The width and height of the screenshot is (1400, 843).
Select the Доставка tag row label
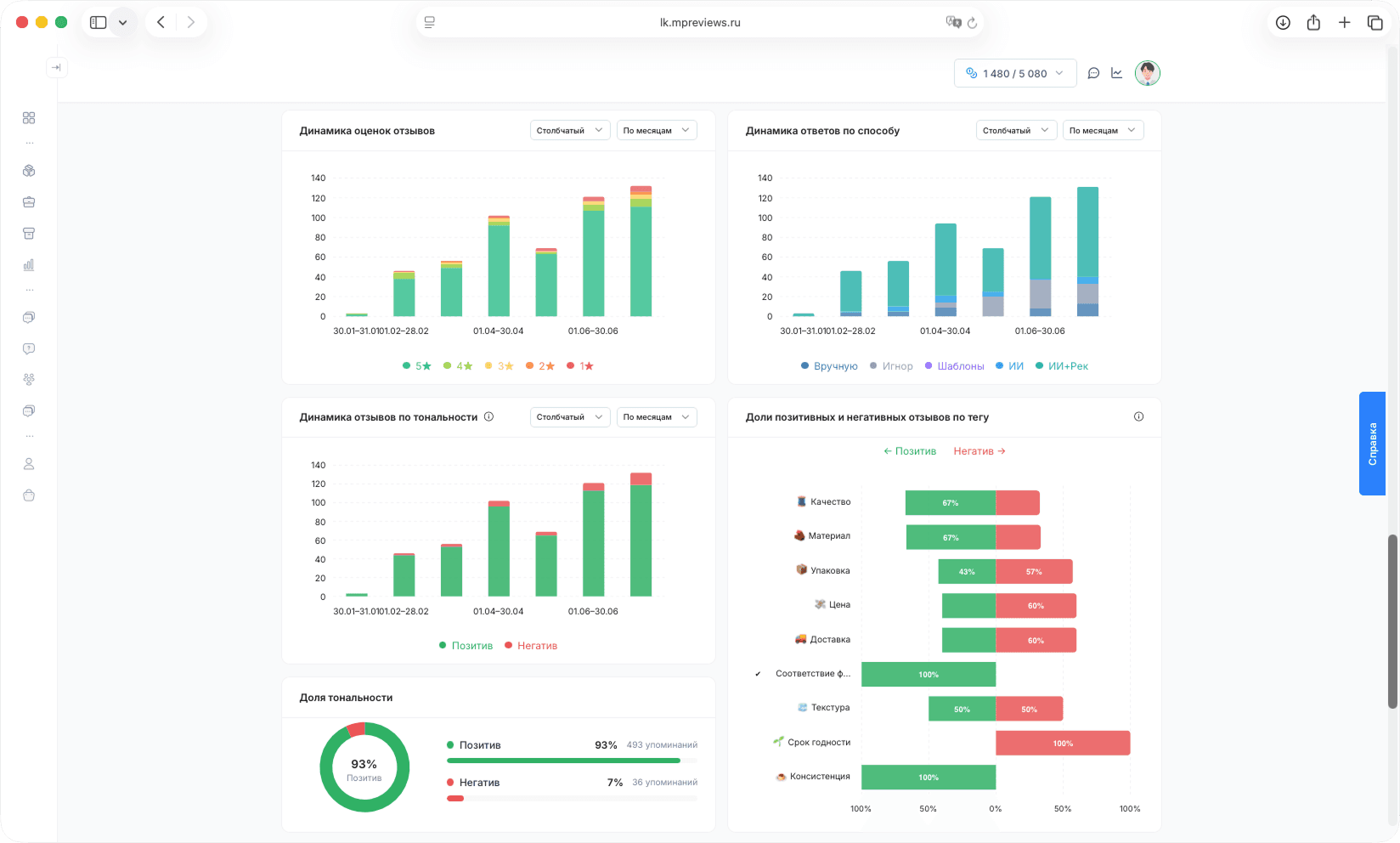pos(822,639)
